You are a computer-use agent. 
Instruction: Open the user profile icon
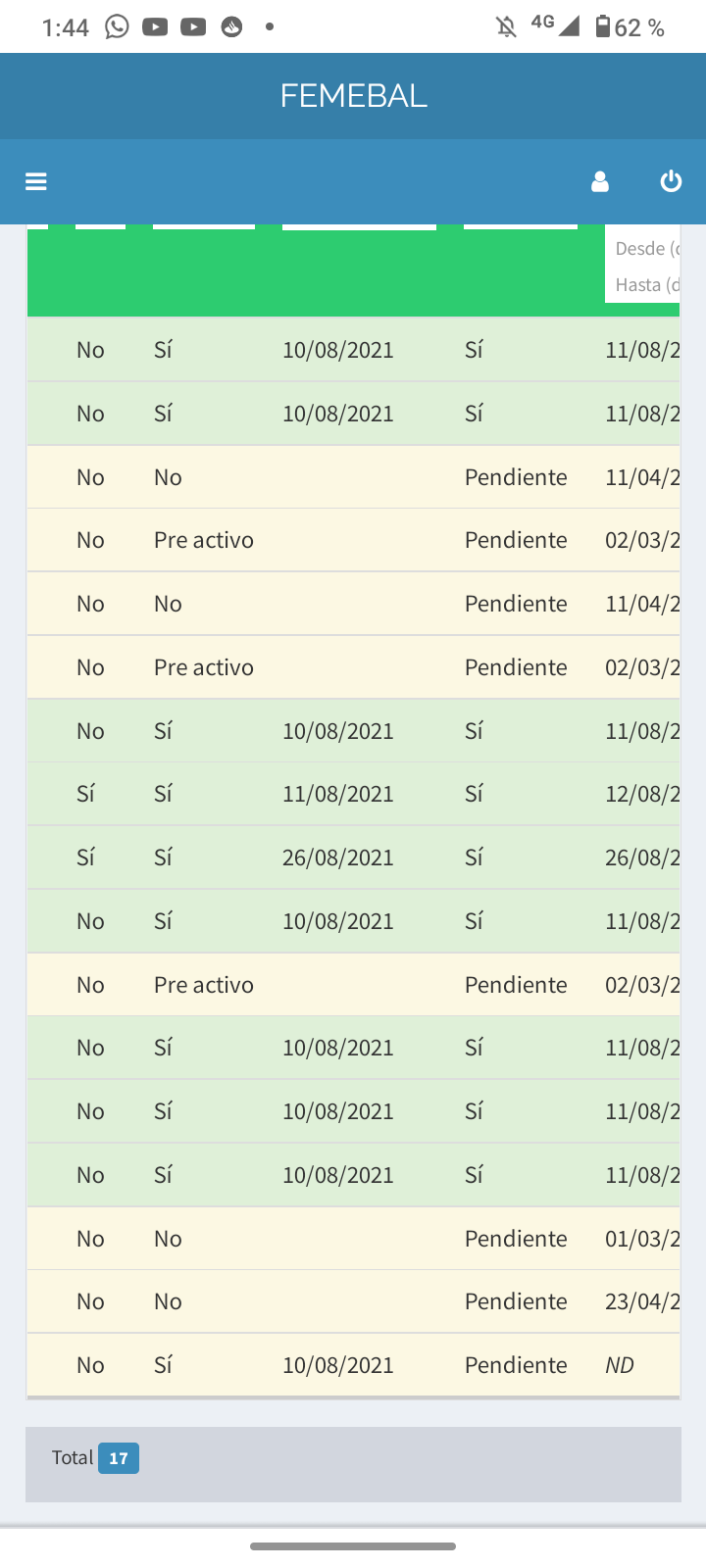(600, 181)
